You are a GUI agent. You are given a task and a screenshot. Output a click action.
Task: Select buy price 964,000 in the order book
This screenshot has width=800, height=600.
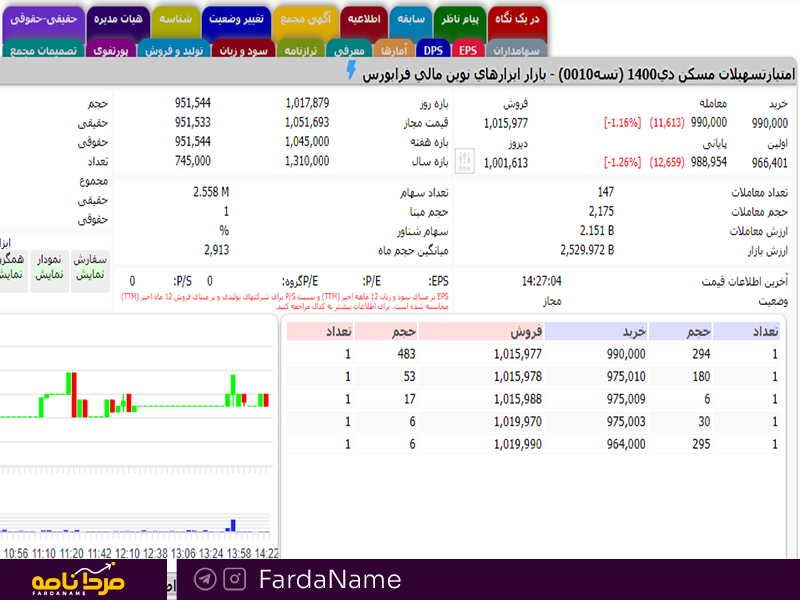[x=626, y=444]
